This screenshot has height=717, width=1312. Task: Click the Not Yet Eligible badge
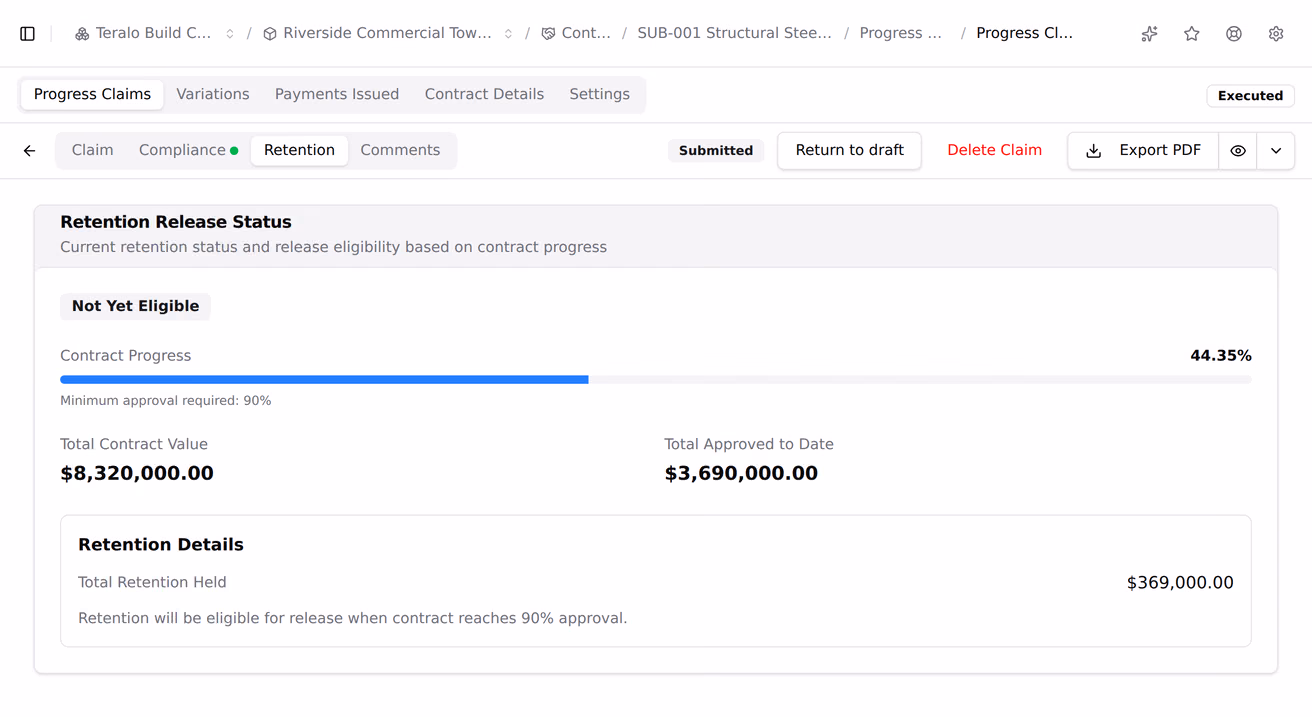click(135, 307)
